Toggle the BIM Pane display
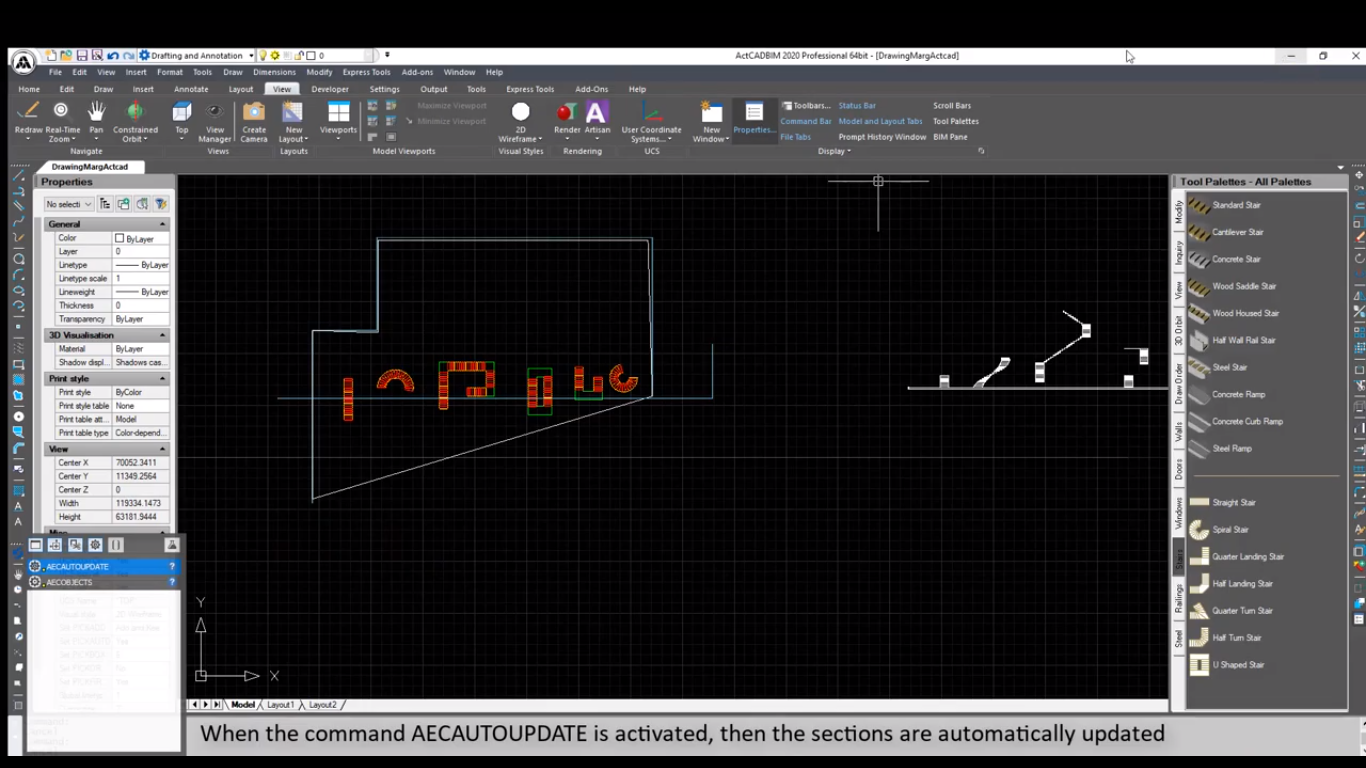 click(x=950, y=137)
